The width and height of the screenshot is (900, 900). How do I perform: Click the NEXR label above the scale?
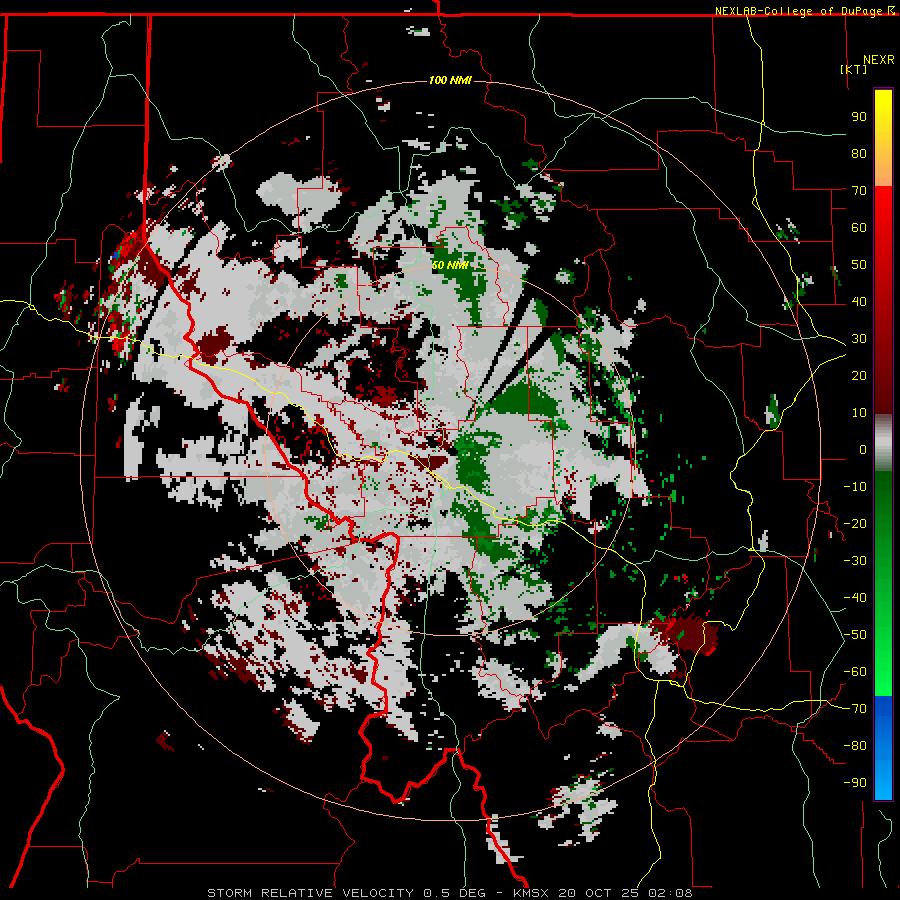coord(878,60)
